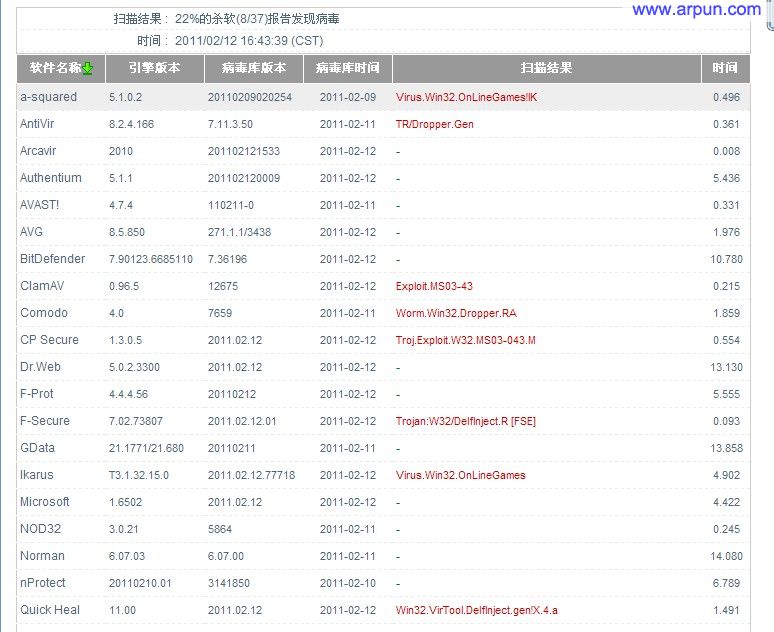Select the ClamAV software name
The height and width of the screenshot is (632, 774).
42,285
